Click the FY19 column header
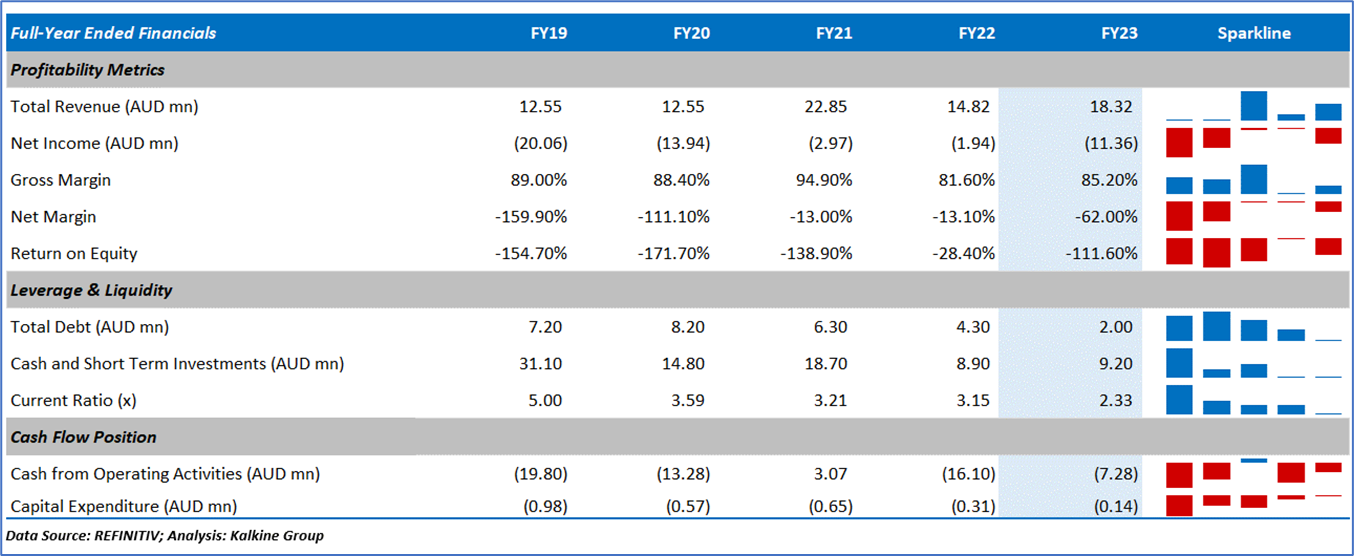 548,33
